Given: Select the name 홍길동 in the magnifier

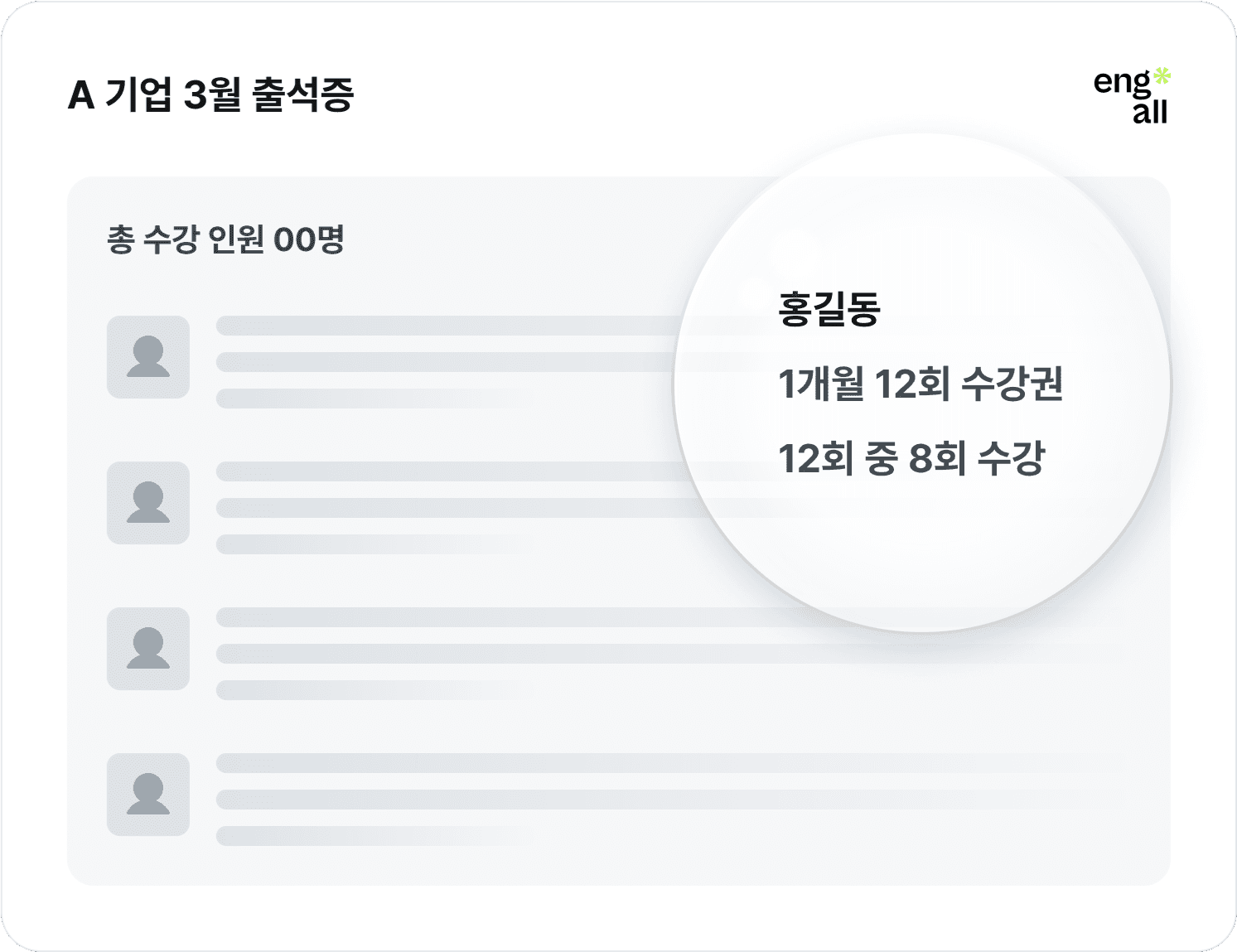Looking at the screenshot, I should coord(829,309).
